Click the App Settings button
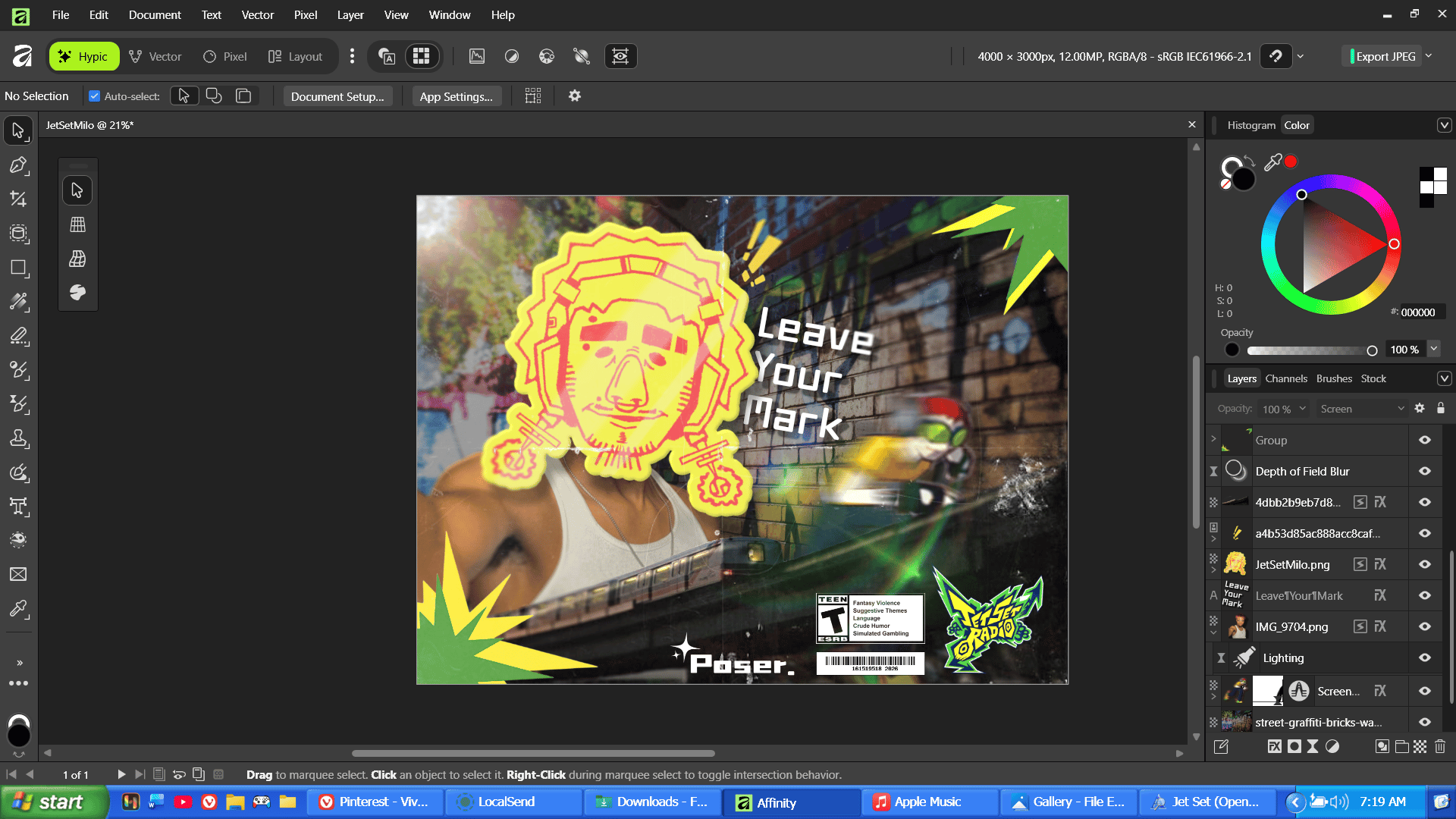1456x819 pixels. [x=456, y=96]
